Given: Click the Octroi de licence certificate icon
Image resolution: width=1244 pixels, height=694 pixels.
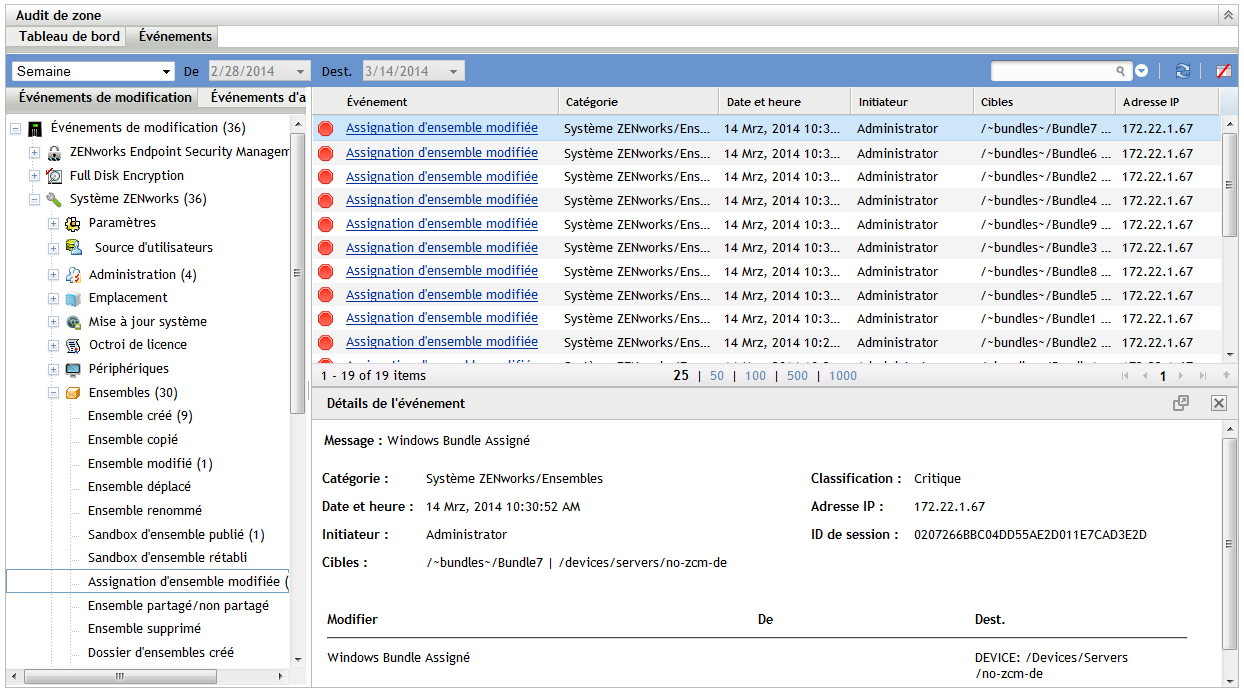Looking at the screenshot, I should [x=73, y=345].
